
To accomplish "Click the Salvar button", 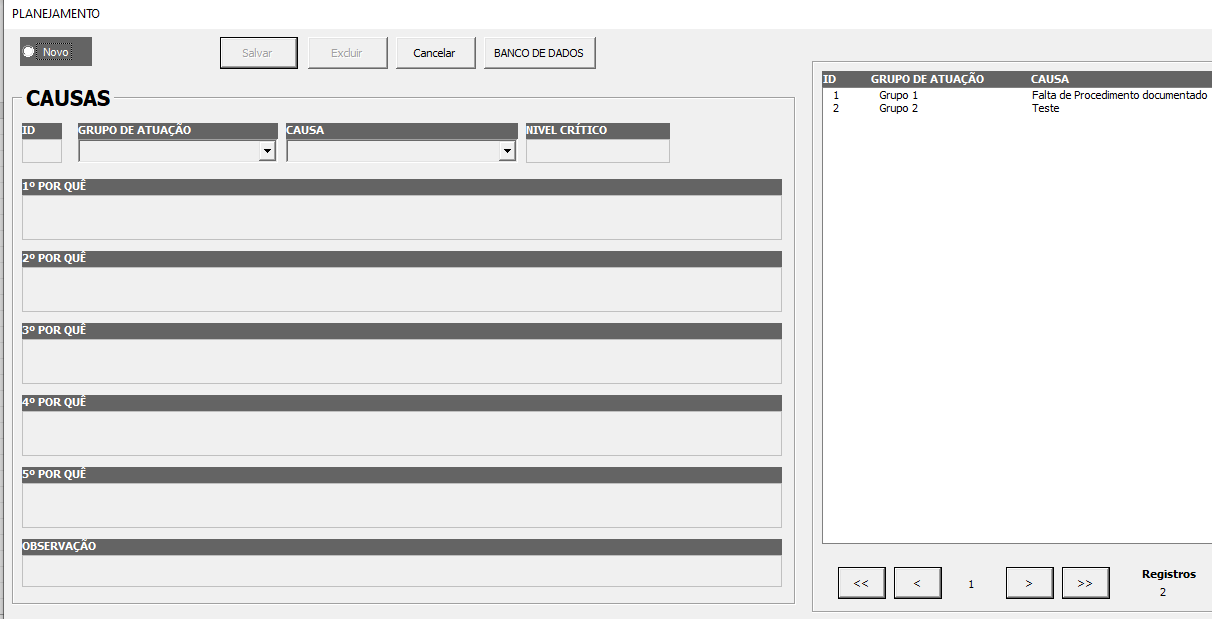I will coord(259,53).
